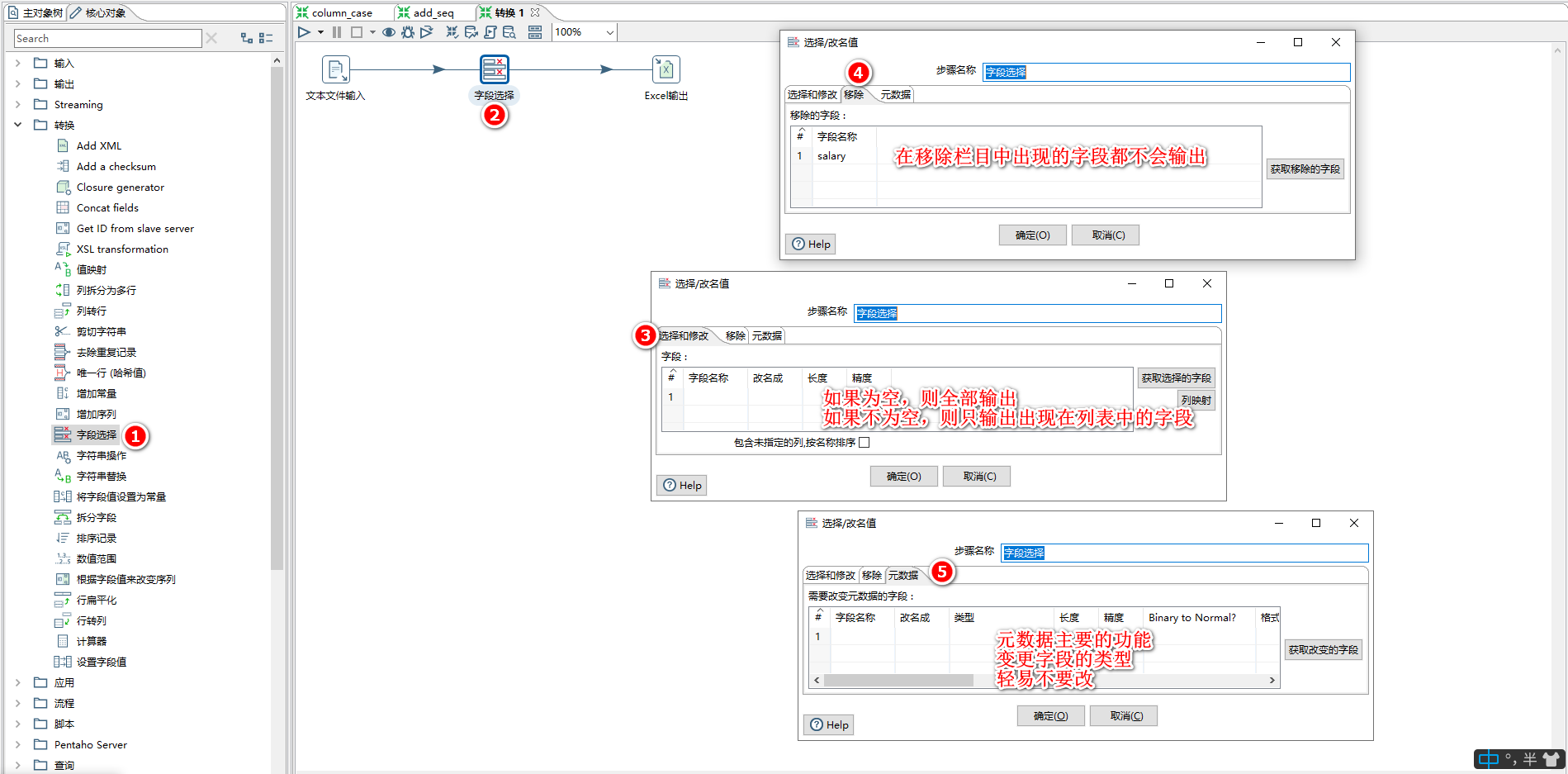Expand the 流程 folder

click(17, 703)
